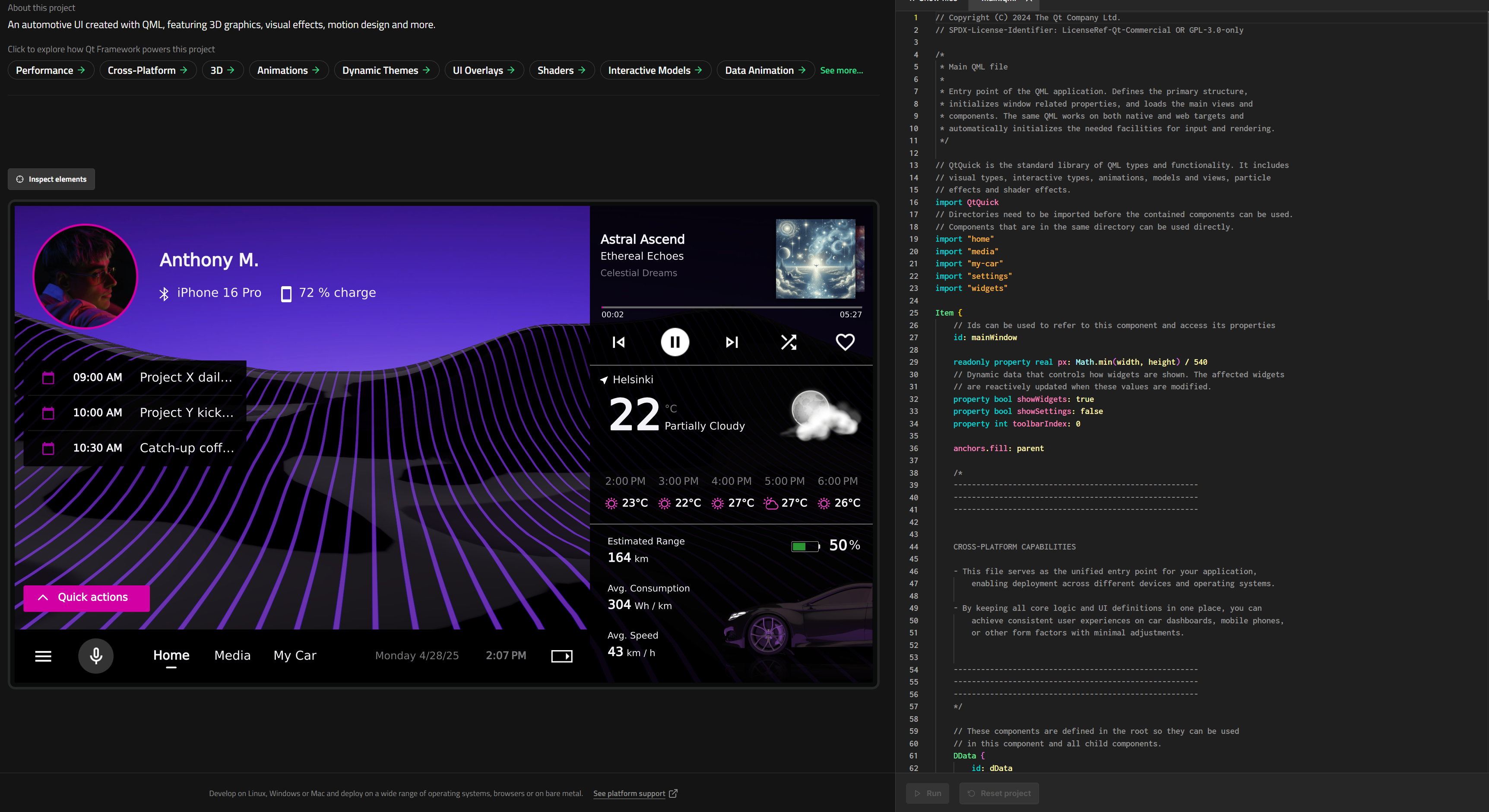Toggle the heart favorite icon
The width and height of the screenshot is (1489, 812).
(845, 342)
